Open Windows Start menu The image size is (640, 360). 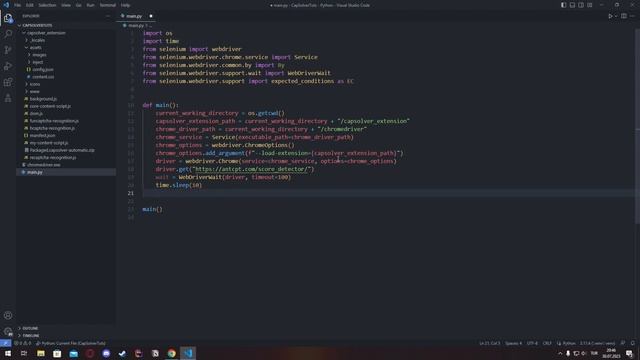(8, 353)
